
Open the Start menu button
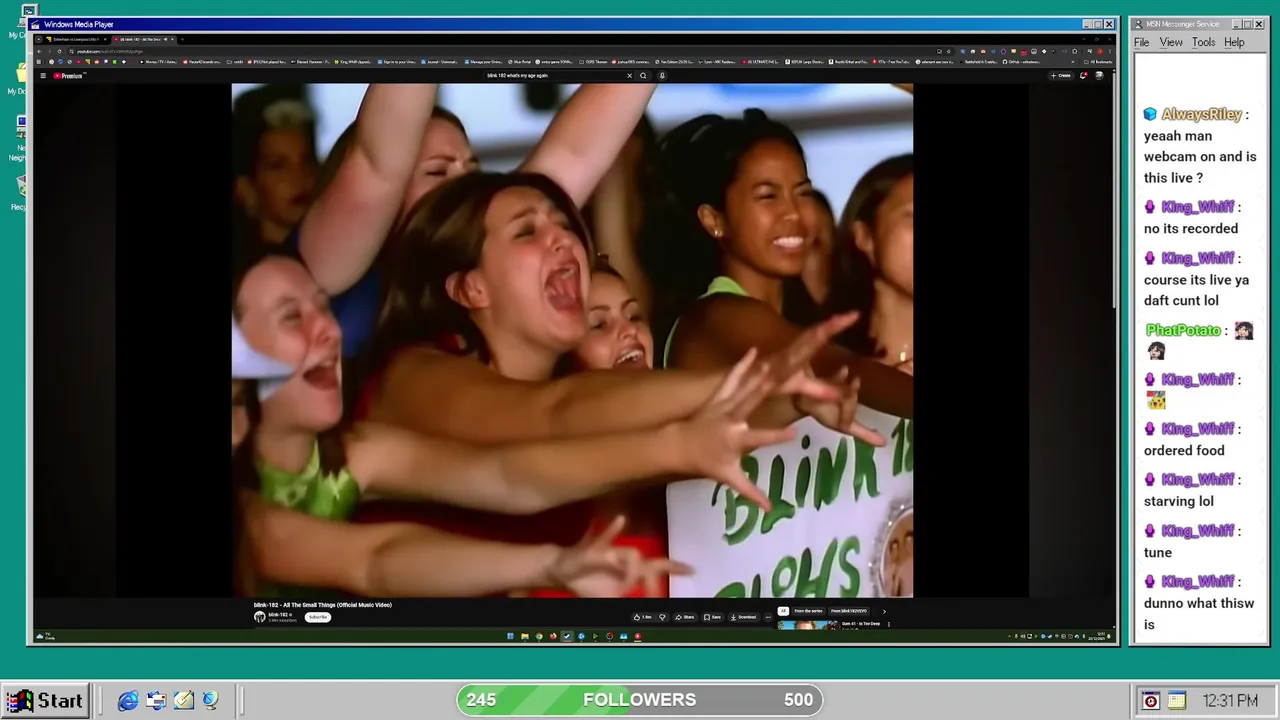[x=46, y=701]
